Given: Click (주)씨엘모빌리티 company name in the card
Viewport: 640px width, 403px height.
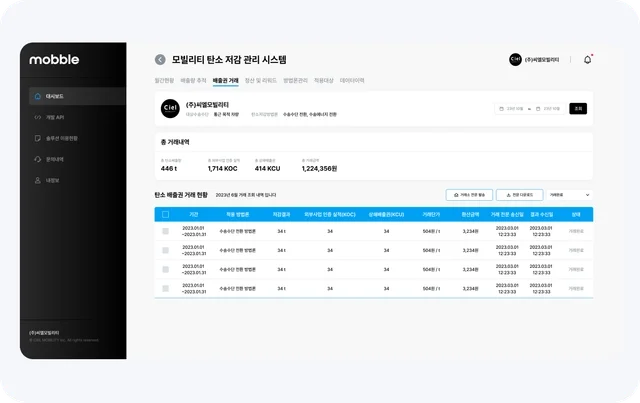Looking at the screenshot, I should tap(207, 105).
